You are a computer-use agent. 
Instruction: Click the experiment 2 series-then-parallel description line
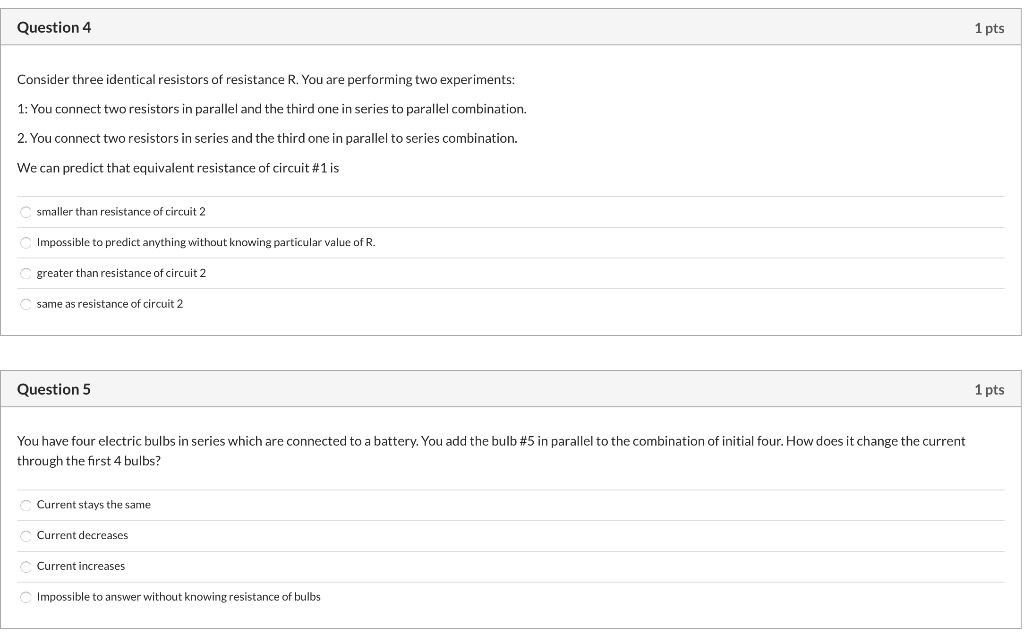pos(267,138)
